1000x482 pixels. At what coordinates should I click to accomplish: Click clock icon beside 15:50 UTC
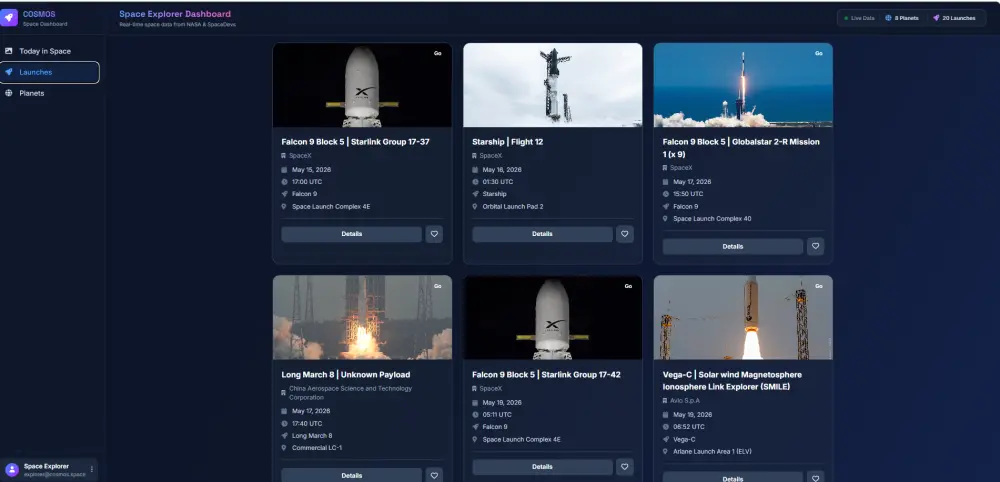point(665,194)
